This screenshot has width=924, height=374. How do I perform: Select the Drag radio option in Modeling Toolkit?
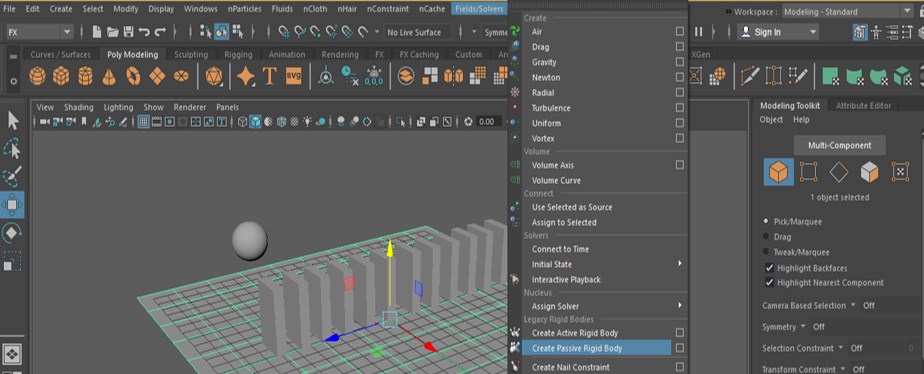pos(766,237)
